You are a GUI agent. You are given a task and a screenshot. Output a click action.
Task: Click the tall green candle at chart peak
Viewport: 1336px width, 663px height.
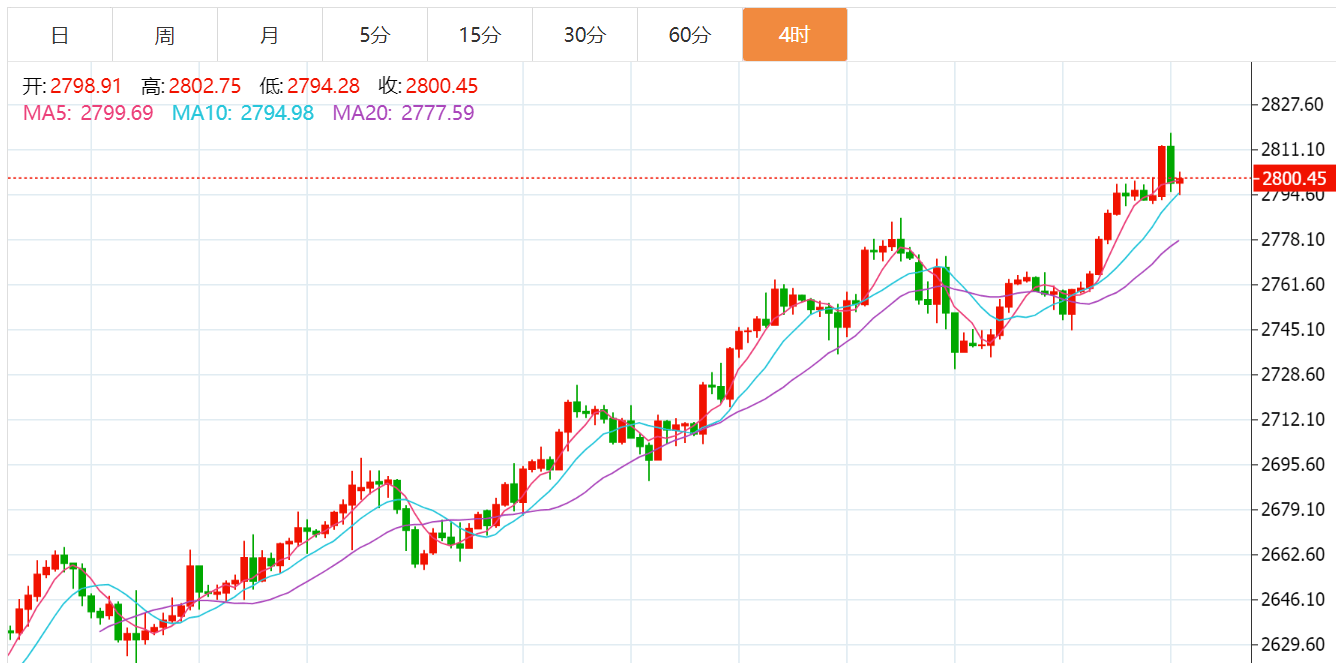[1170, 162]
